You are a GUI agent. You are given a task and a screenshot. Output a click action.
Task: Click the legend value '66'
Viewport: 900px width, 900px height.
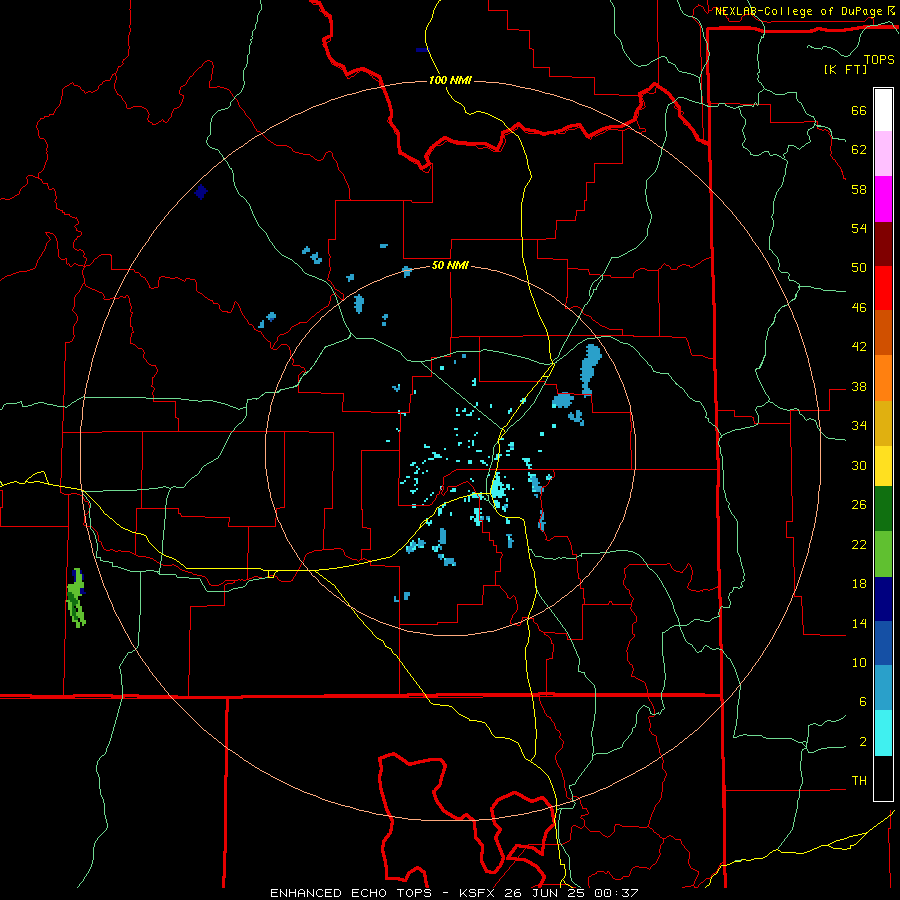859,110
